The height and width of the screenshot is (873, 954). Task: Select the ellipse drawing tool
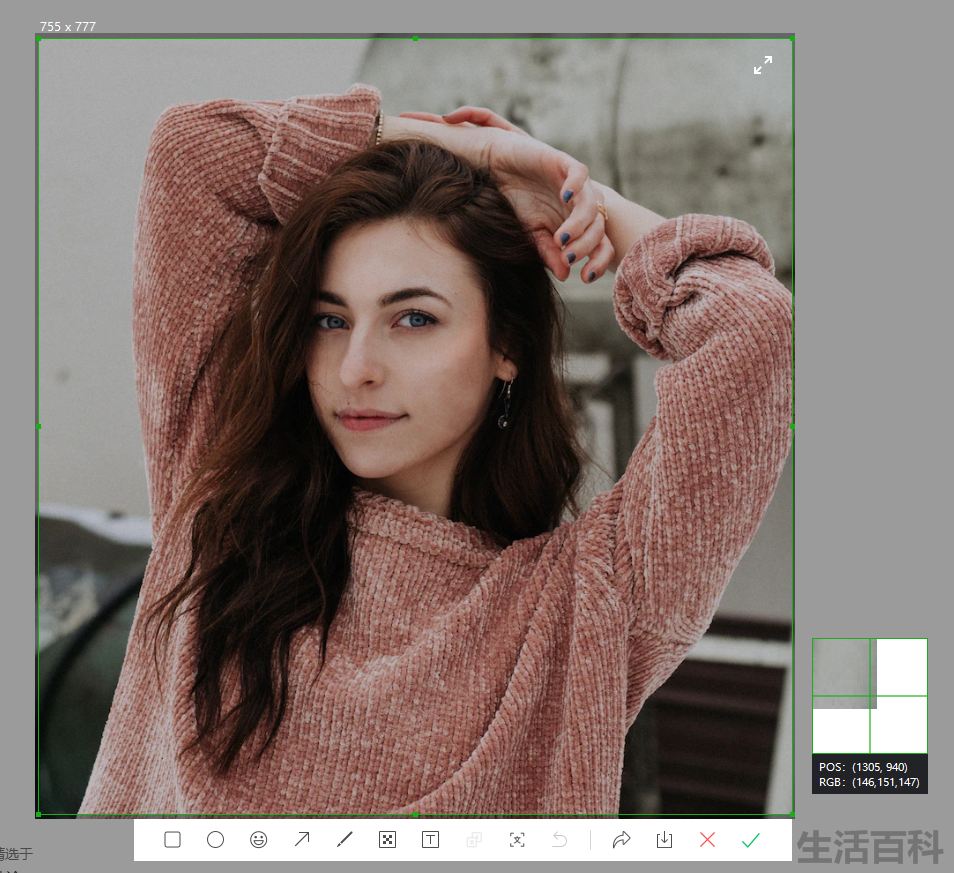[215, 840]
